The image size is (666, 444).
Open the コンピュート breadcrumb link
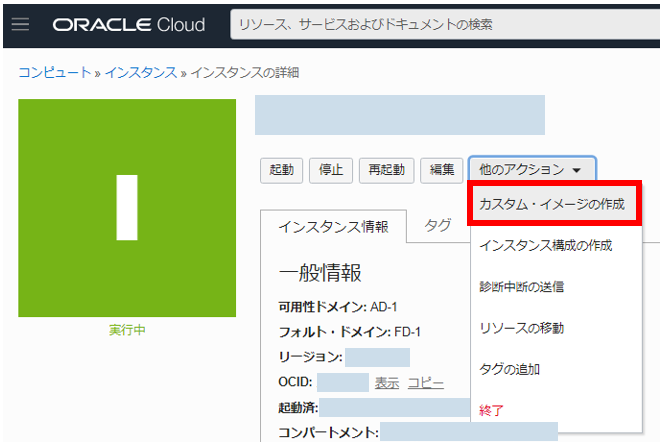(x=53, y=72)
